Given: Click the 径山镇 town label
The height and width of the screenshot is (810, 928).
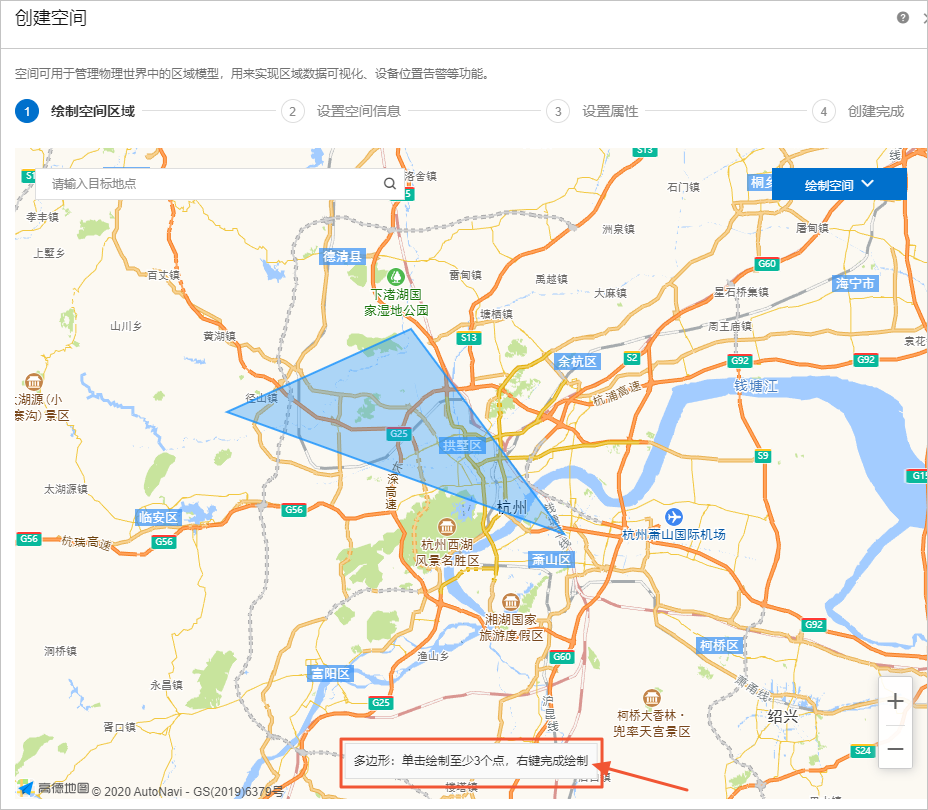Looking at the screenshot, I should tap(262, 398).
